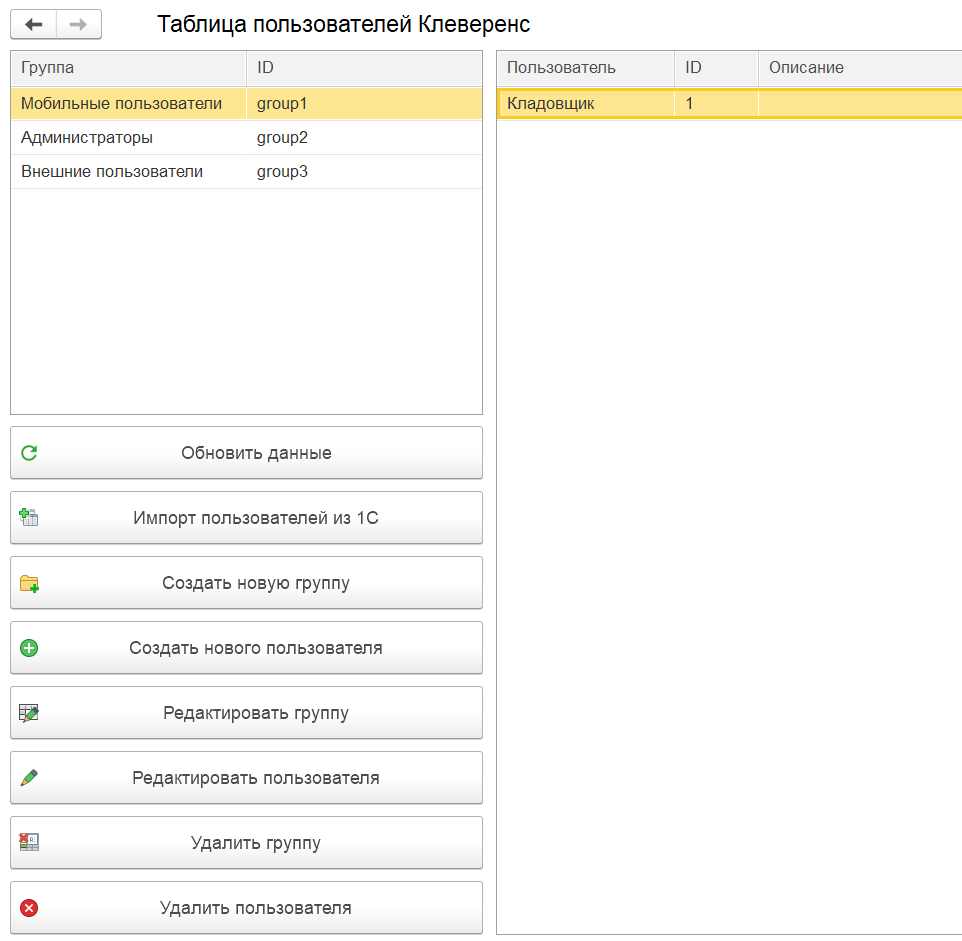Sort by the Группа column header
Image resolution: width=962 pixels, height=941 pixels.
coord(127,68)
